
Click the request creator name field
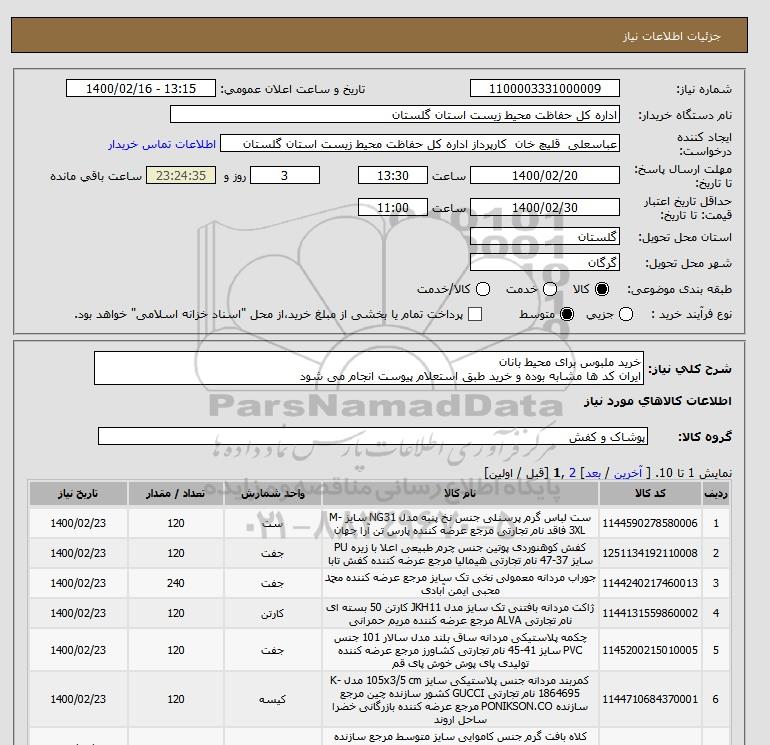point(420,144)
